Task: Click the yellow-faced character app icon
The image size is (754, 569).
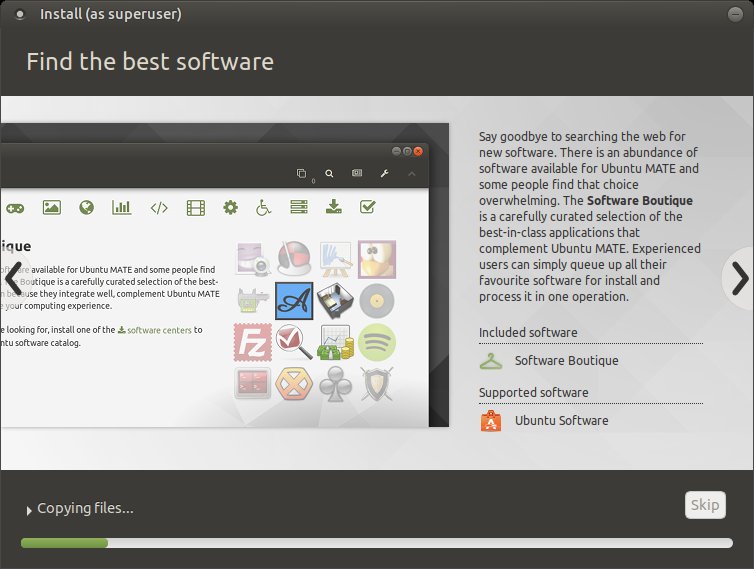Action: coord(377,259)
